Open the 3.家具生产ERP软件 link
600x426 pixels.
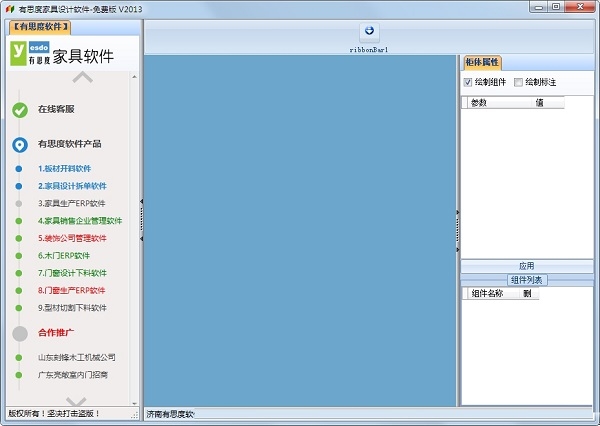click(x=72, y=204)
